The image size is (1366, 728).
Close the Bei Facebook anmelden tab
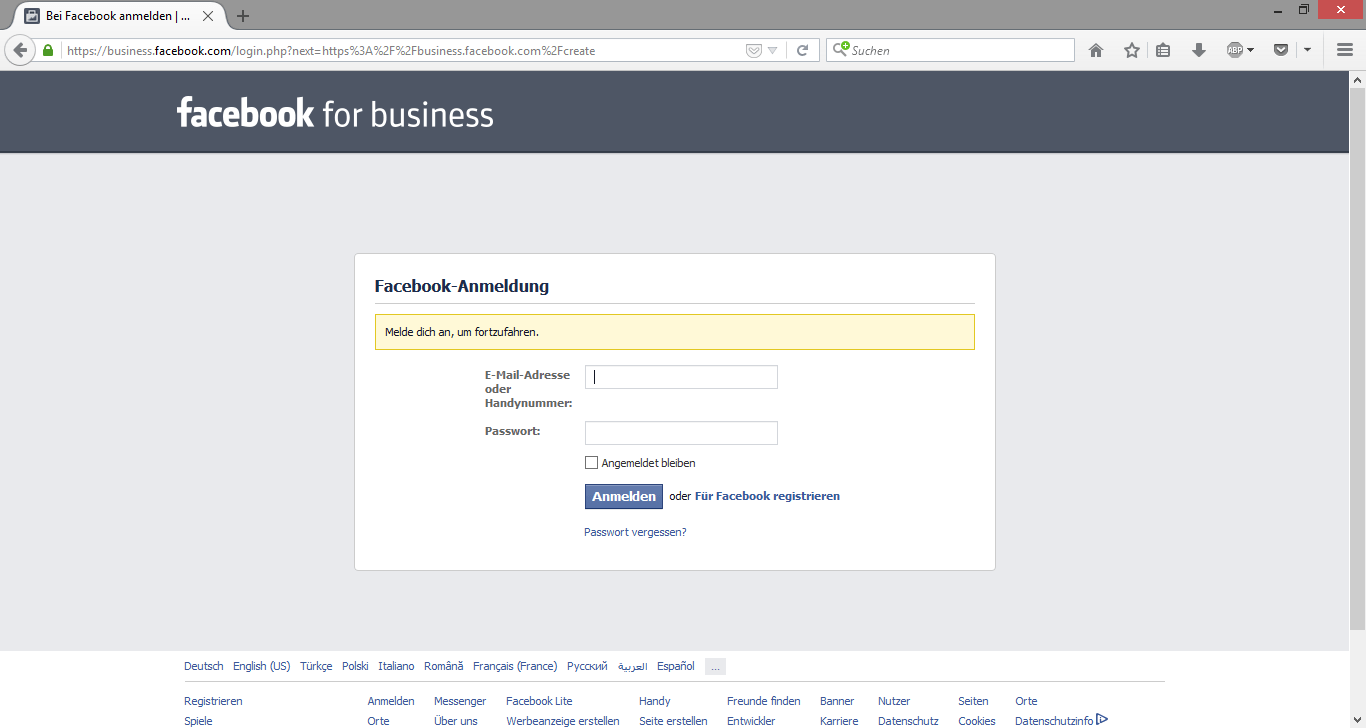[x=208, y=16]
